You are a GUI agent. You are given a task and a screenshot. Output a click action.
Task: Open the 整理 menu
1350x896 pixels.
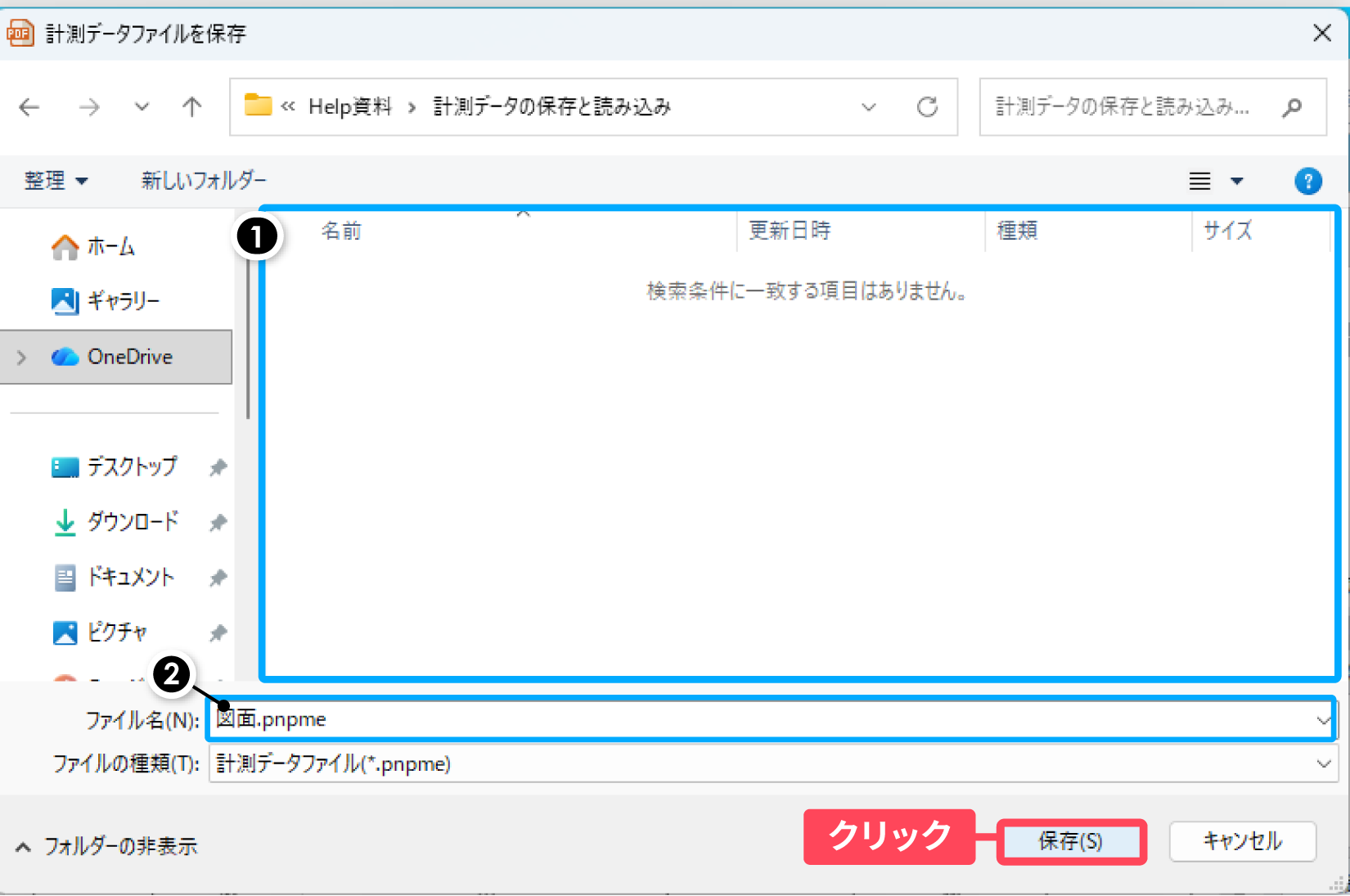(56, 180)
